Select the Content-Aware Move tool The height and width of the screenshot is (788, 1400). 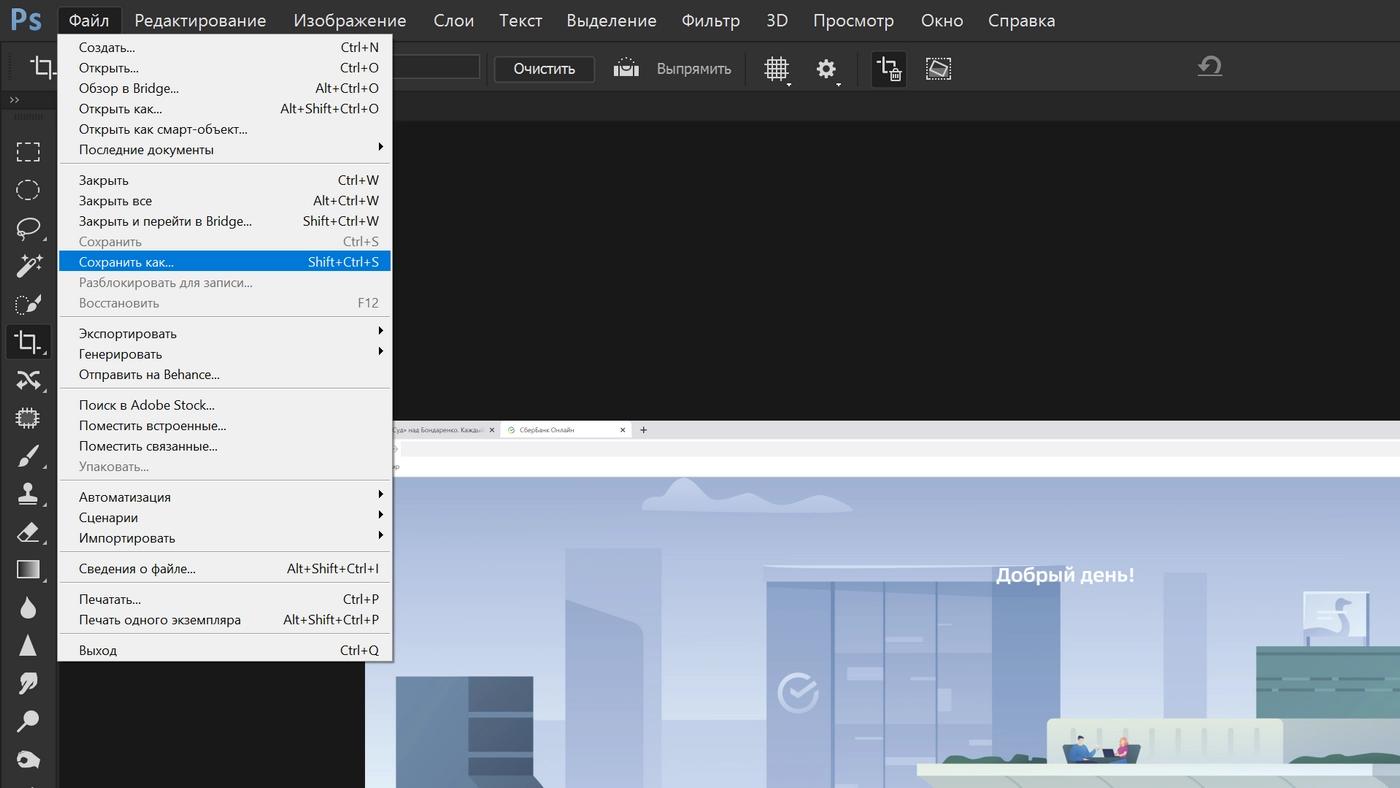[x=28, y=380]
